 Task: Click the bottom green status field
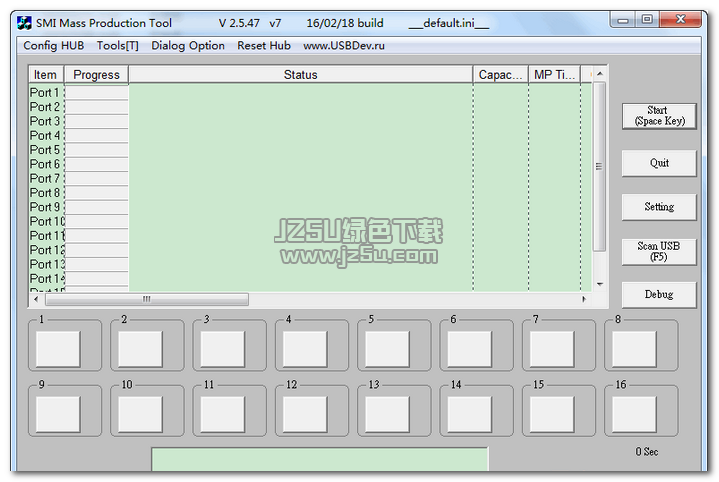(x=320, y=460)
